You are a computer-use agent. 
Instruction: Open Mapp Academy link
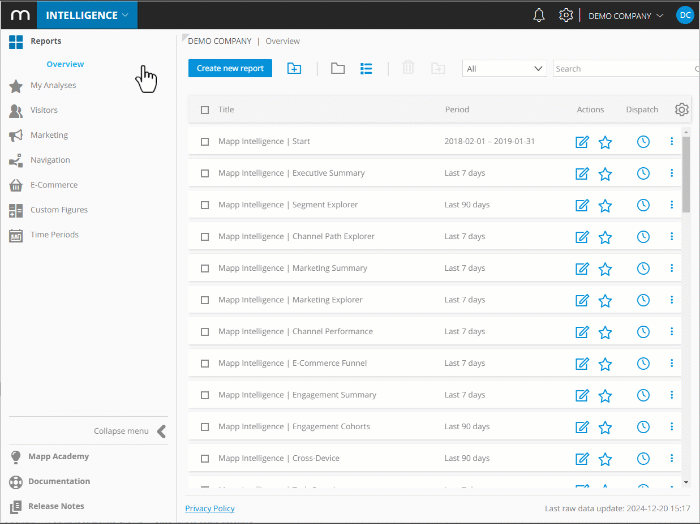point(58,456)
